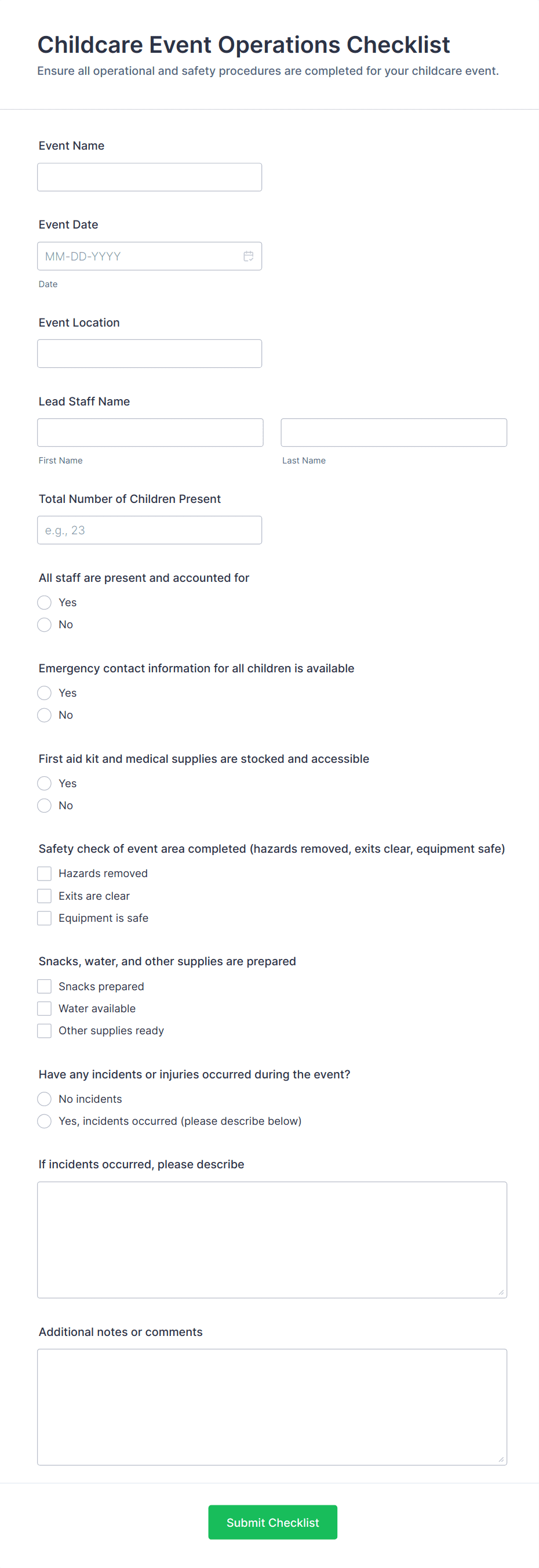Select Yes for all staff present
This screenshot has width=539, height=1568.
click(45, 603)
